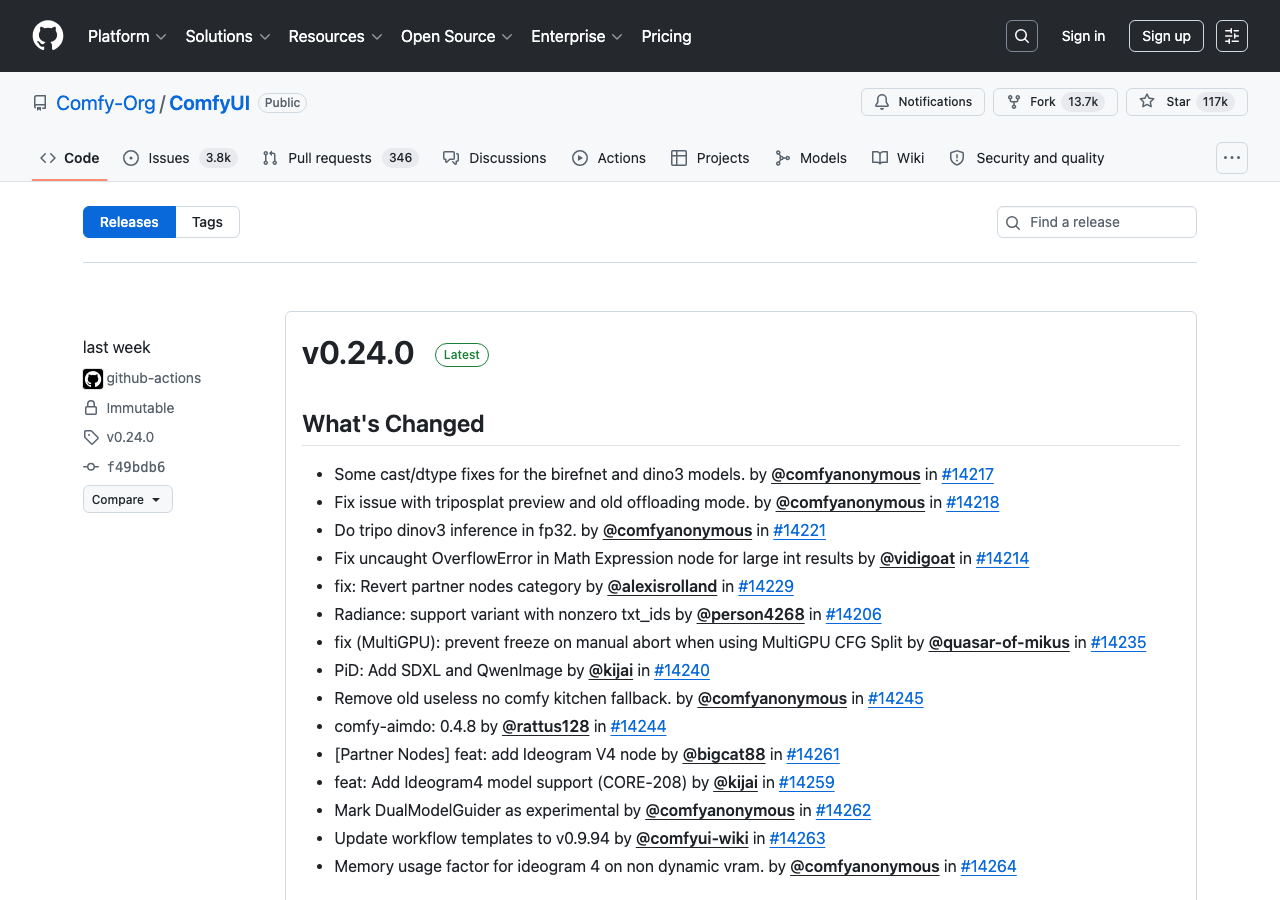Screen dimensions: 1280x900
Task: Open the Pull requests tab
Action: click(x=340, y=158)
